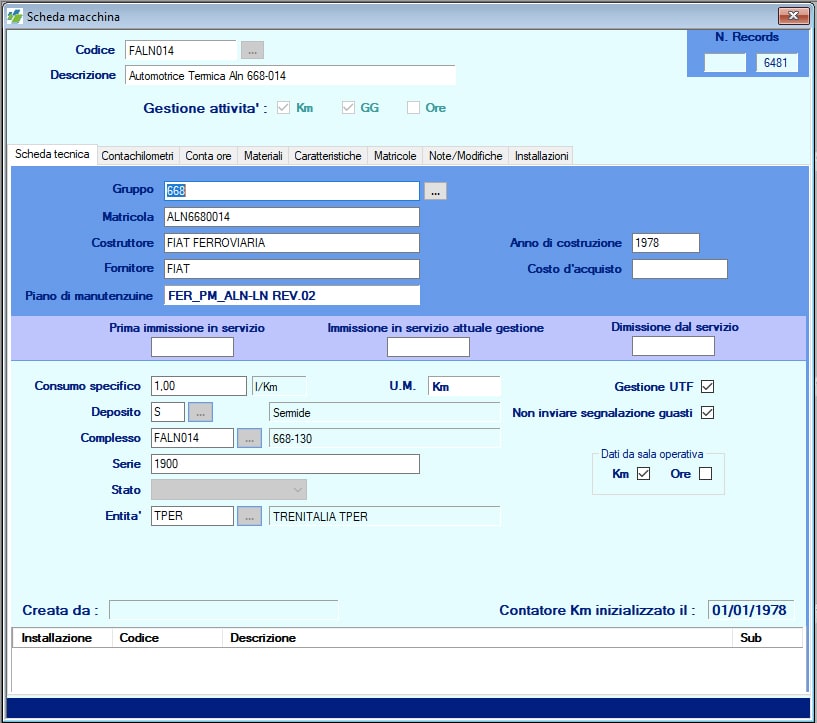Toggle the GG checkbox in Gestione attivita'
Image resolution: width=817 pixels, height=723 pixels.
pos(348,108)
